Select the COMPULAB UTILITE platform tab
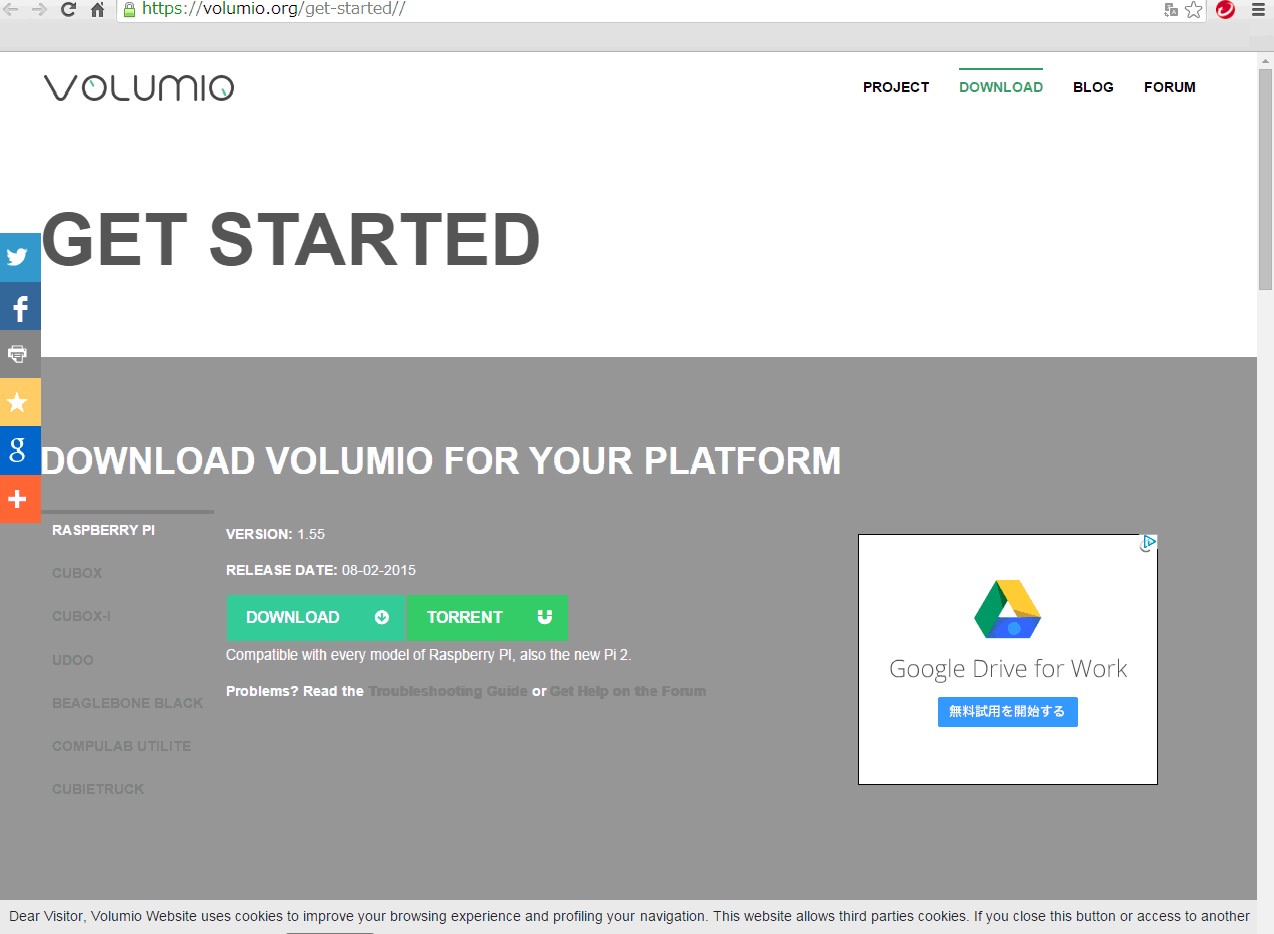This screenshot has height=934, width=1274. [x=121, y=746]
